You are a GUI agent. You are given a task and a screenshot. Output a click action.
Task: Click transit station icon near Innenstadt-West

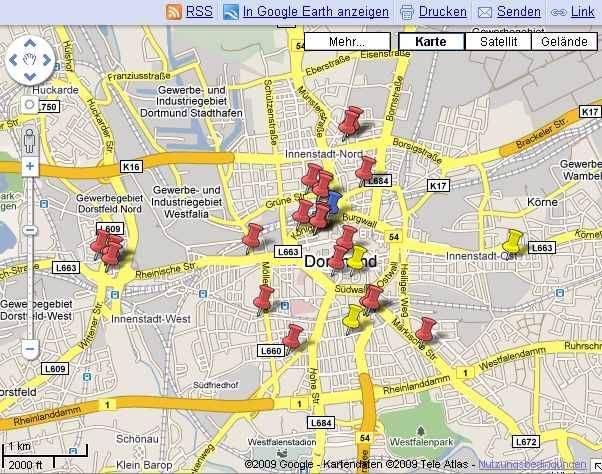pyautogui.click(x=114, y=295)
